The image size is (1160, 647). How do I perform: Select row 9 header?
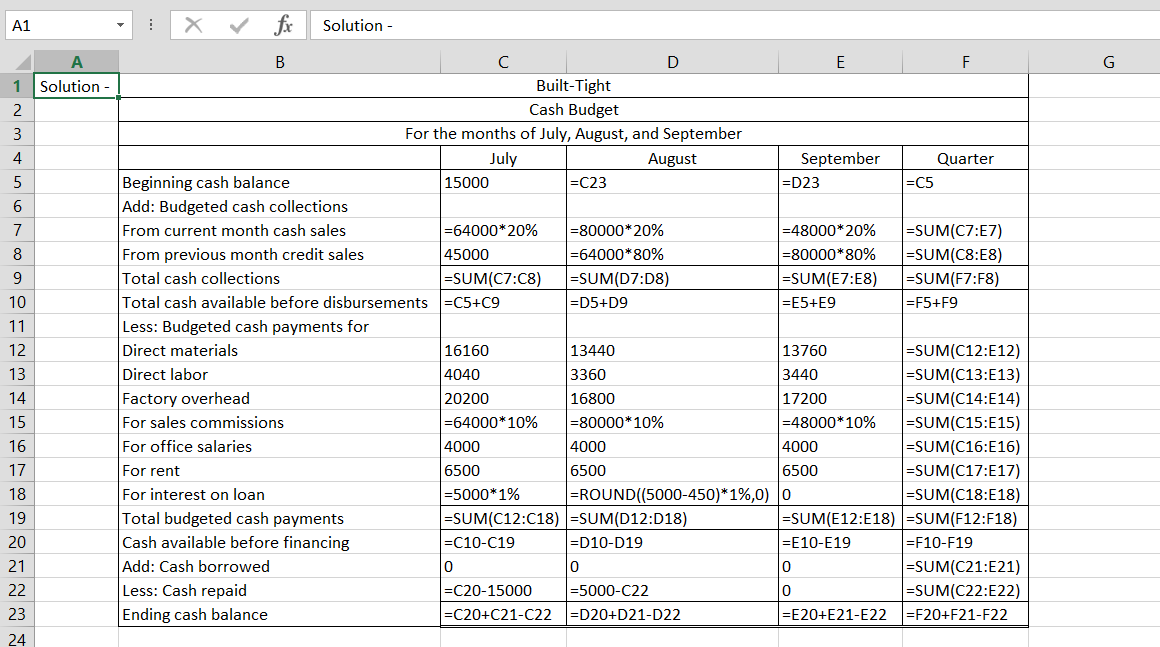[x=17, y=278]
